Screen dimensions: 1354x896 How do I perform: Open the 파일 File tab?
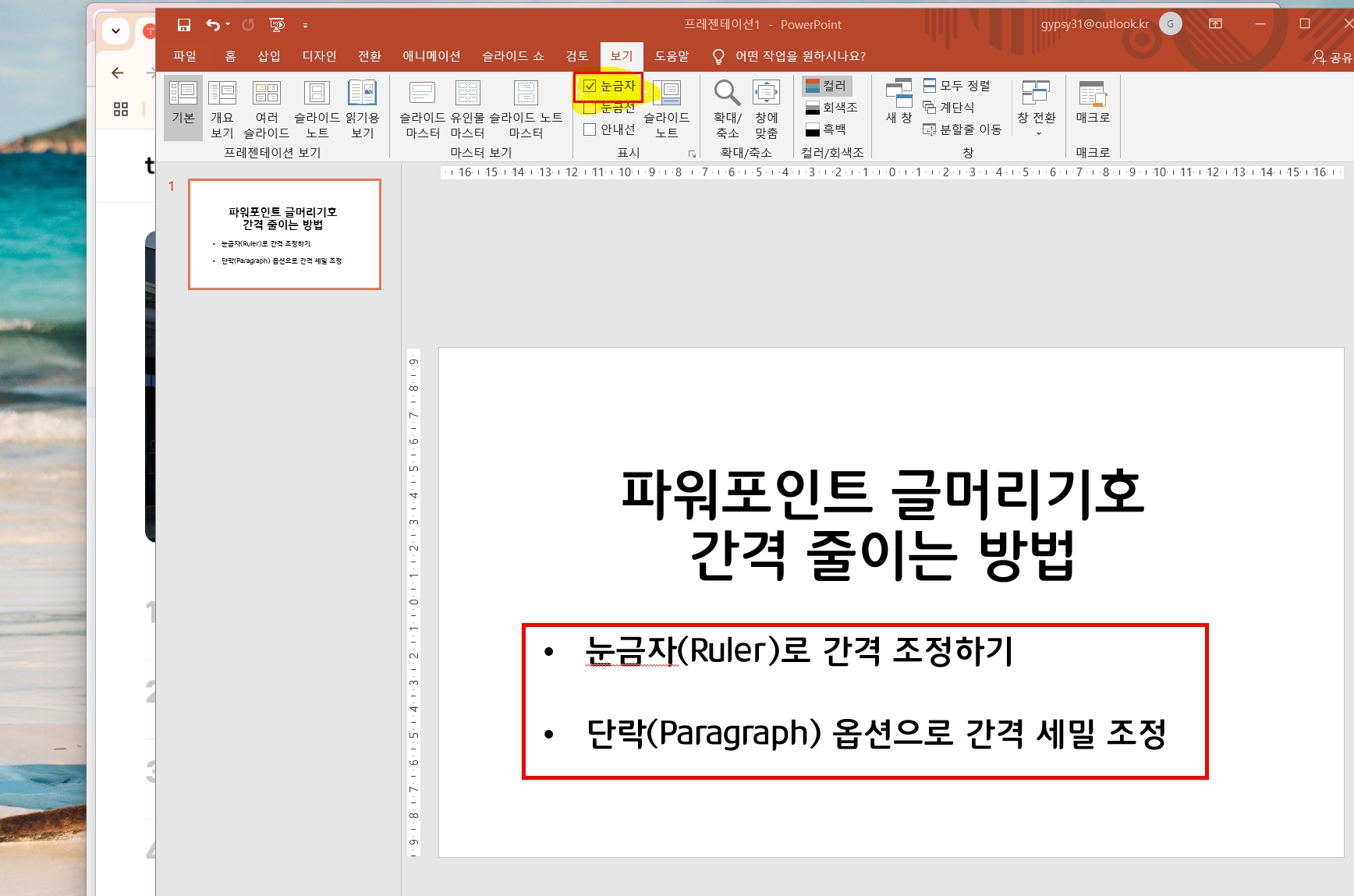185,56
